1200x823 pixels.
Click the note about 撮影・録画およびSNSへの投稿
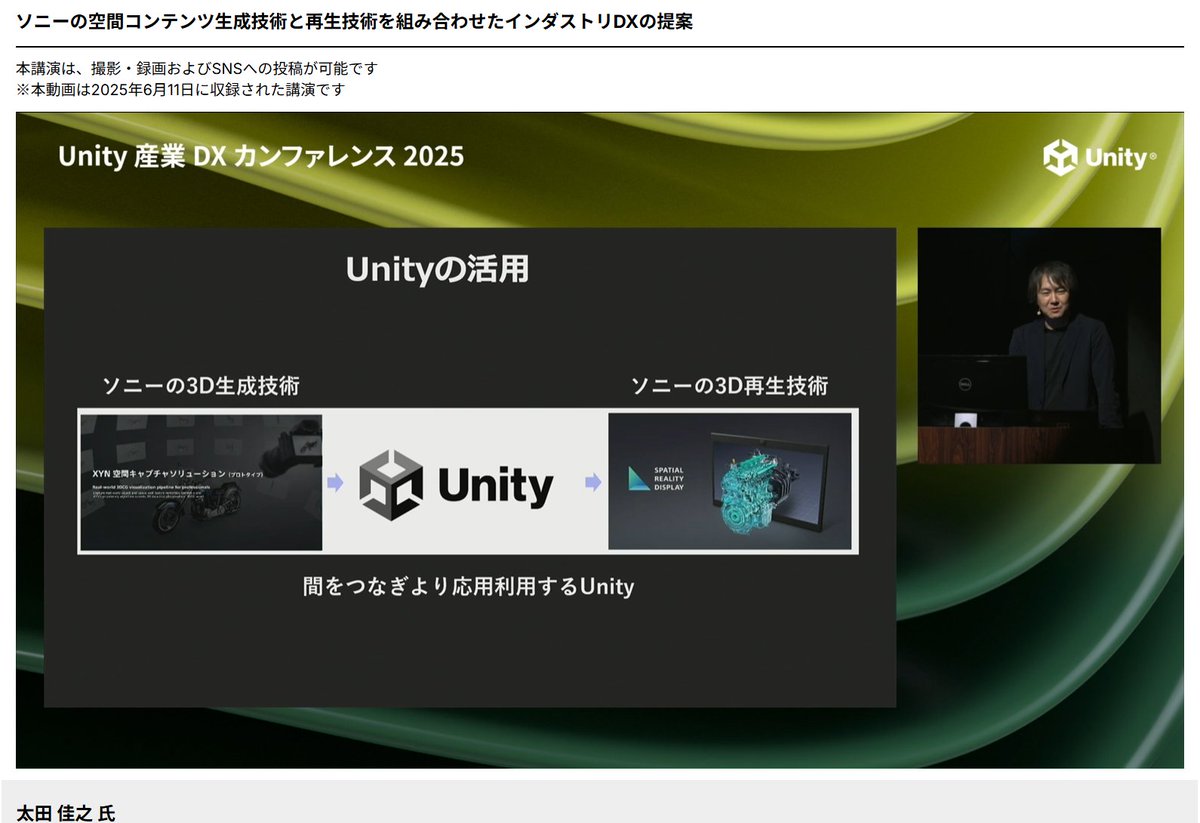coord(197,69)
